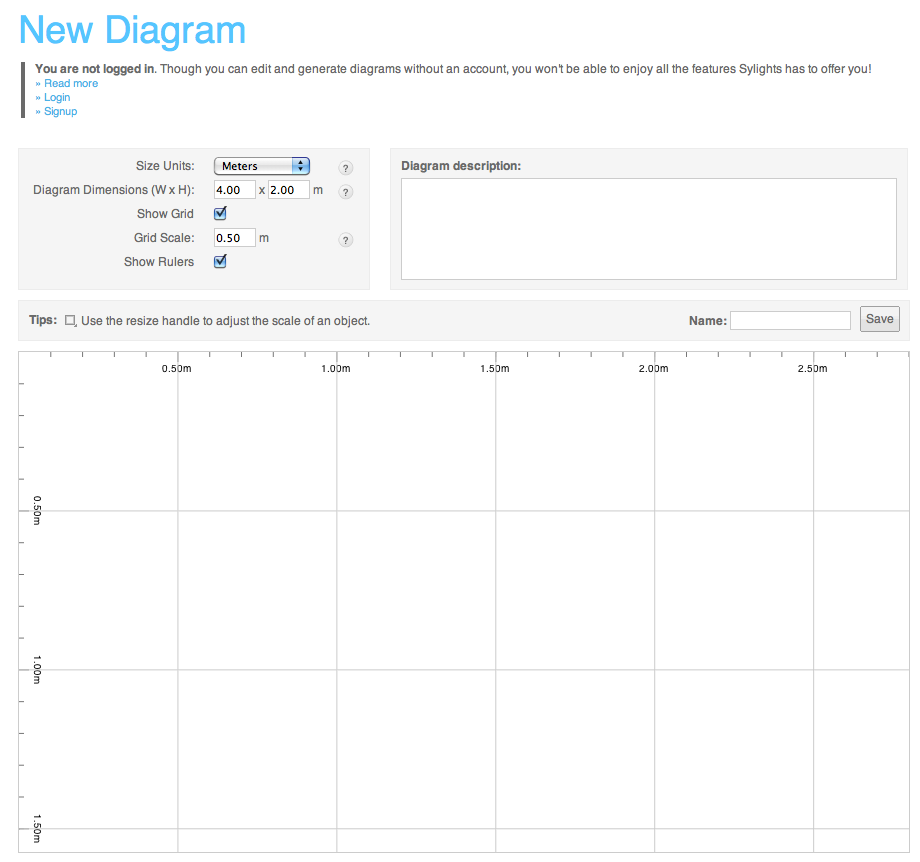The width and height of the screenshot is (920, 862).
Task: Select Meters in the Size Units combo box
Action: (x=260, y=166)
